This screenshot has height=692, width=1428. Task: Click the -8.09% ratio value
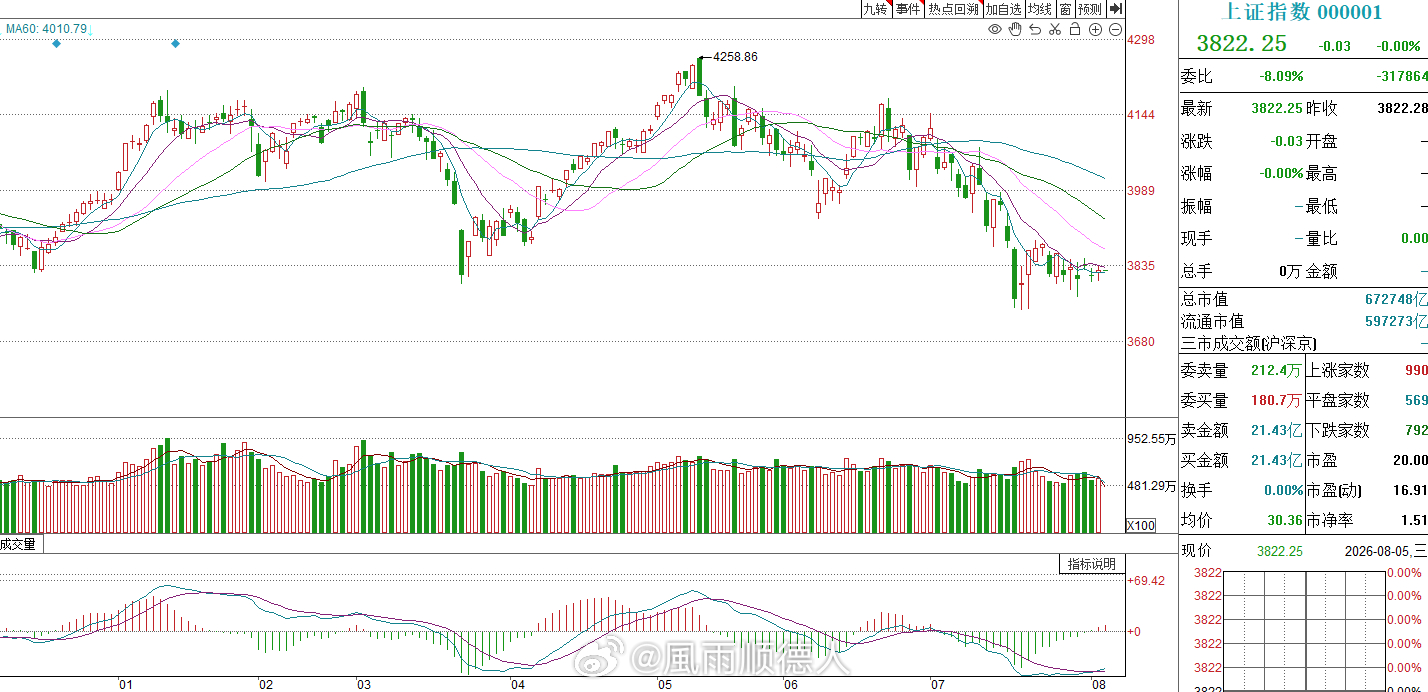click(x=1281, y=76)
